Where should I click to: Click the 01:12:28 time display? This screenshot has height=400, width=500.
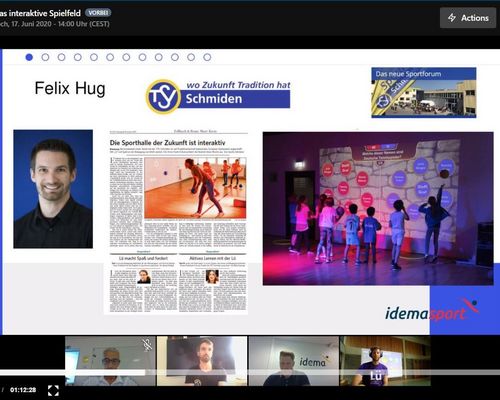(x=23, y=390)
